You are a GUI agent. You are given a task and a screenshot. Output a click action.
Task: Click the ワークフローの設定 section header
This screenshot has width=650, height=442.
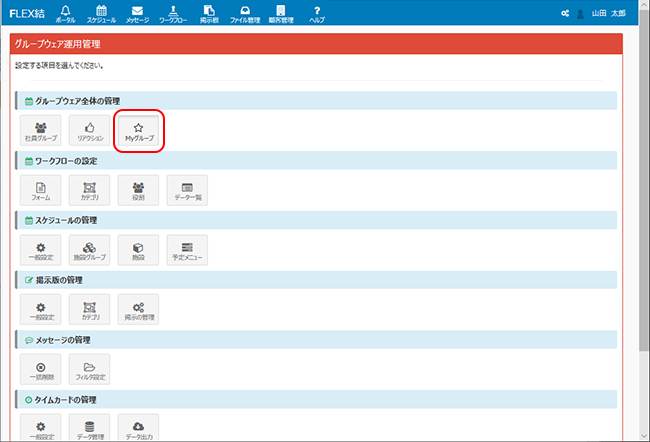point(316,161)
